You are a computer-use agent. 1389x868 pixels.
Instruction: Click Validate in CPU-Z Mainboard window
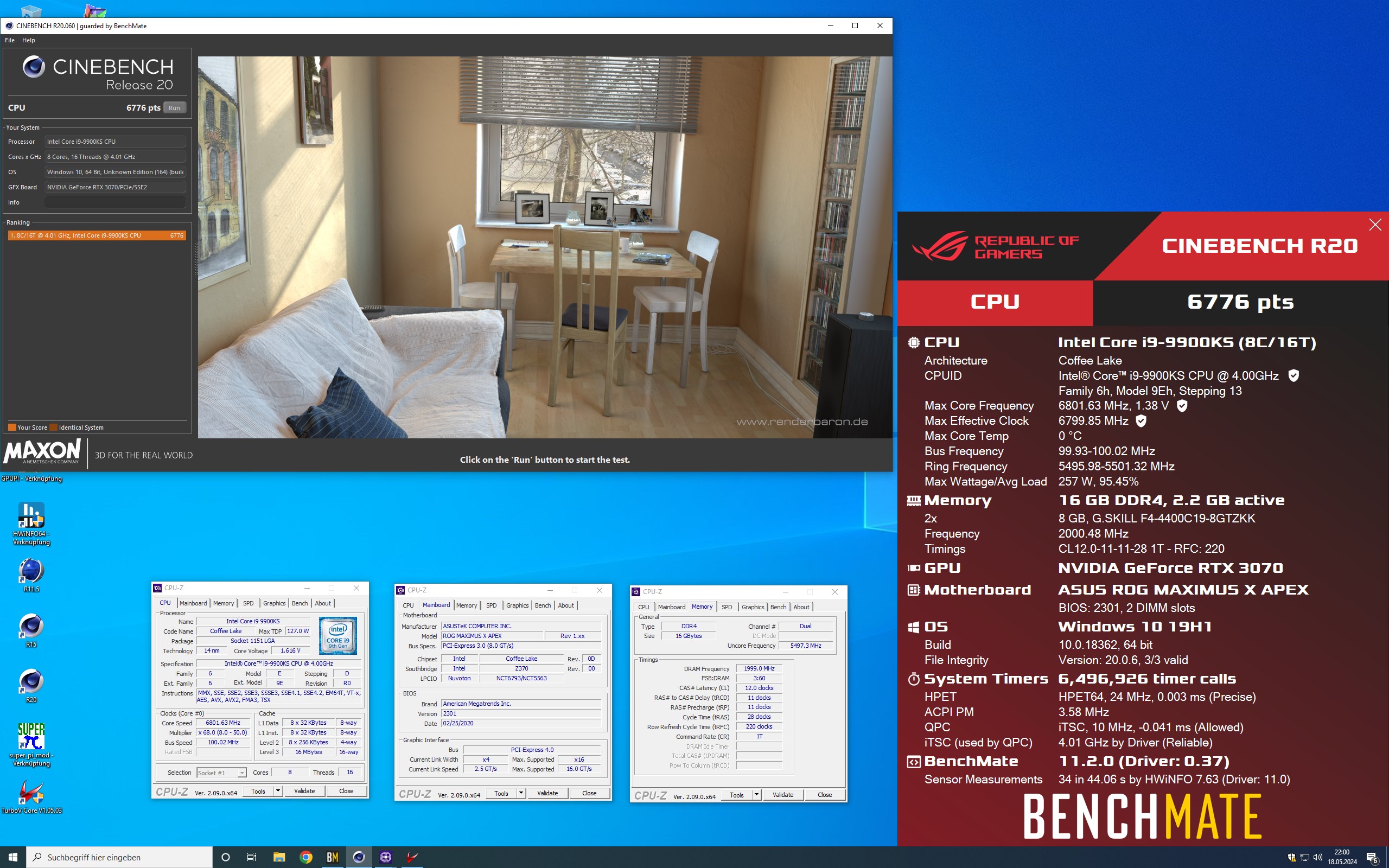tap(547, 793)
